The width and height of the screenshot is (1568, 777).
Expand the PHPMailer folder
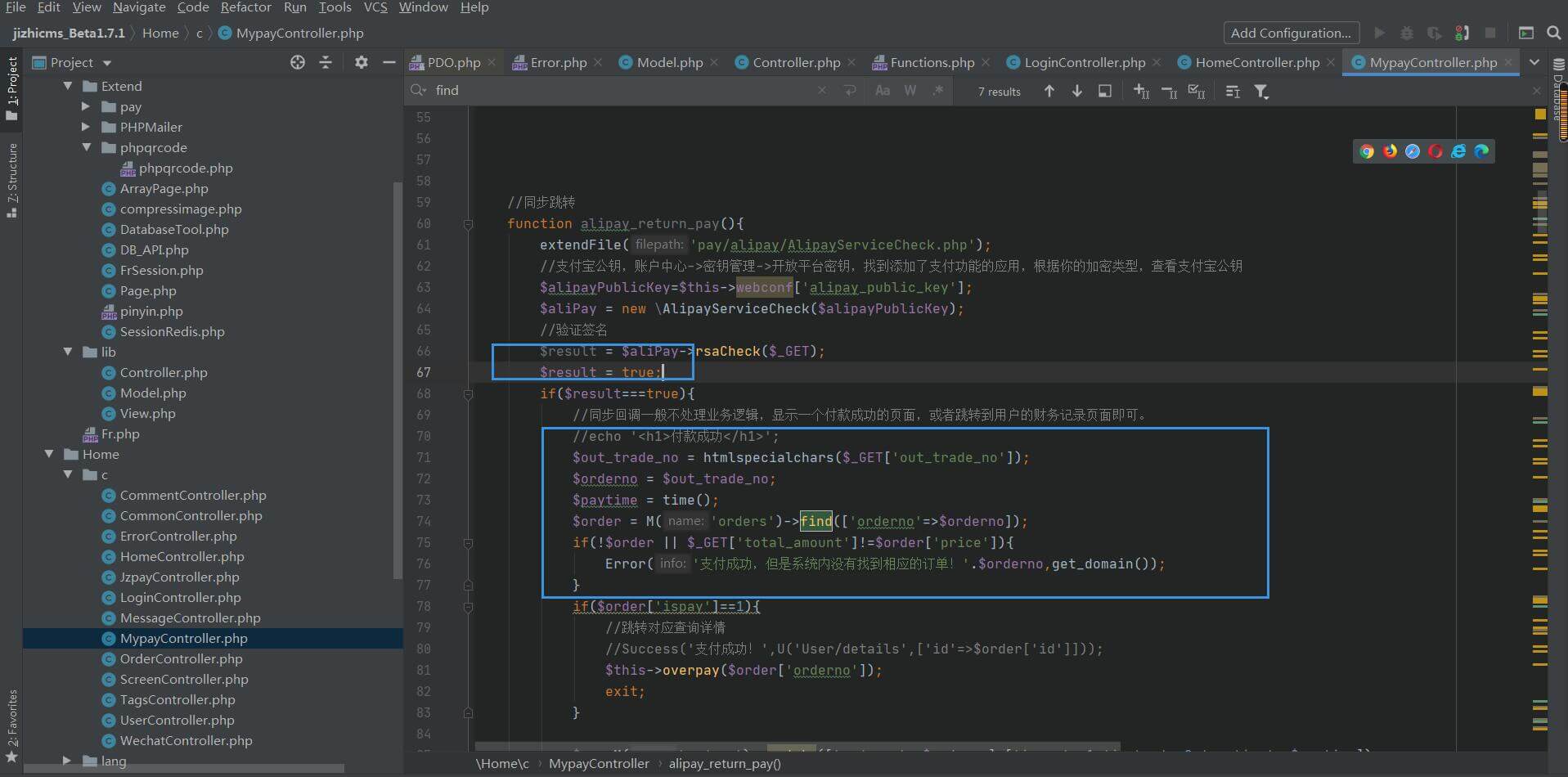(86, 127)
